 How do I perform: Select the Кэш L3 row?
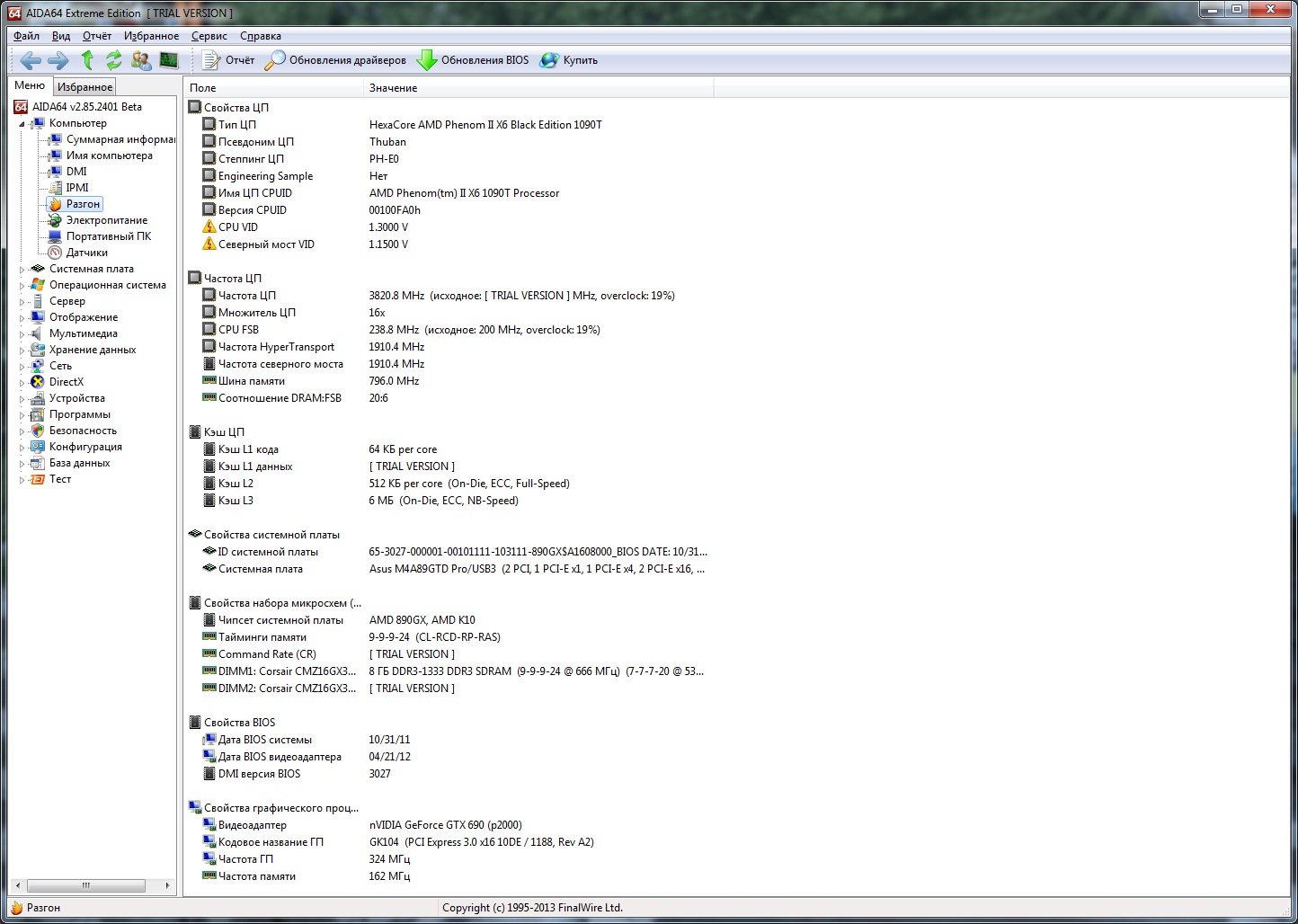click(449, 501)
